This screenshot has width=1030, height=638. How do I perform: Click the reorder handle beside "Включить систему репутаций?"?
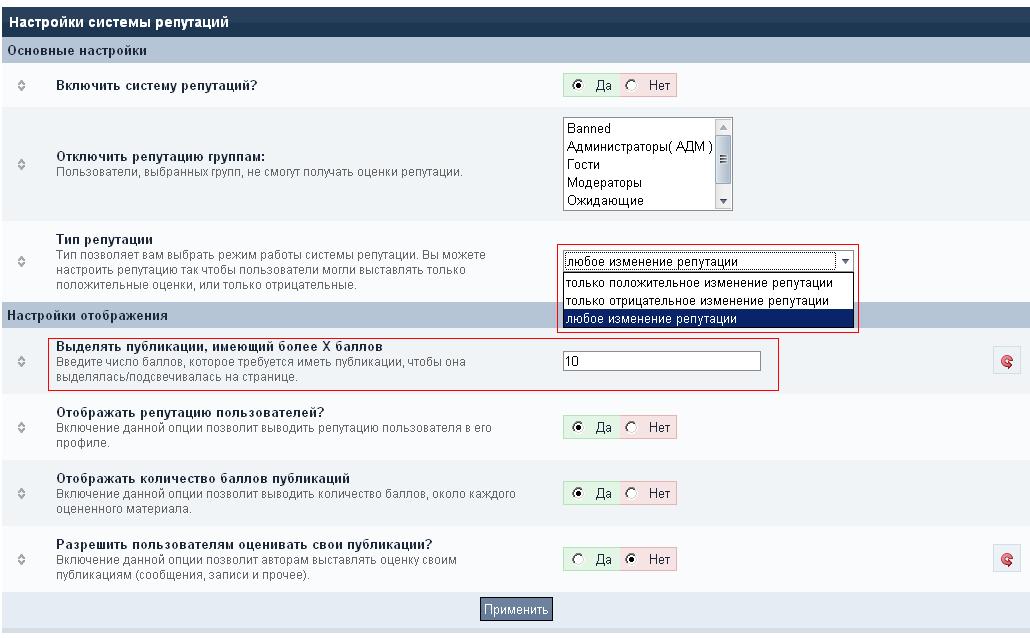coord(22,86)
